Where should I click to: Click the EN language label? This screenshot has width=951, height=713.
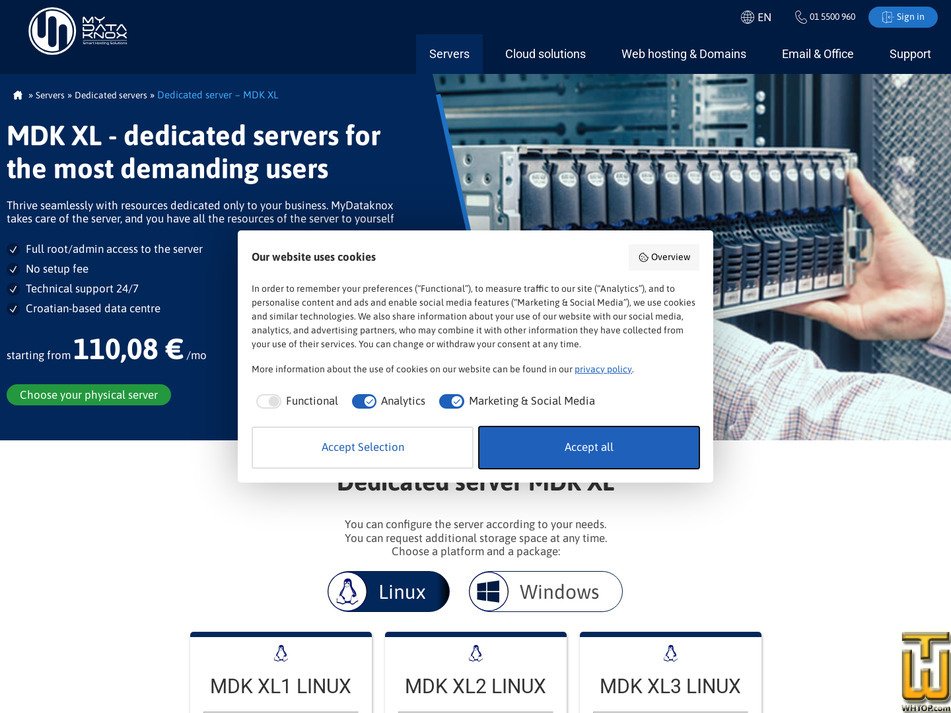point(764,17)
